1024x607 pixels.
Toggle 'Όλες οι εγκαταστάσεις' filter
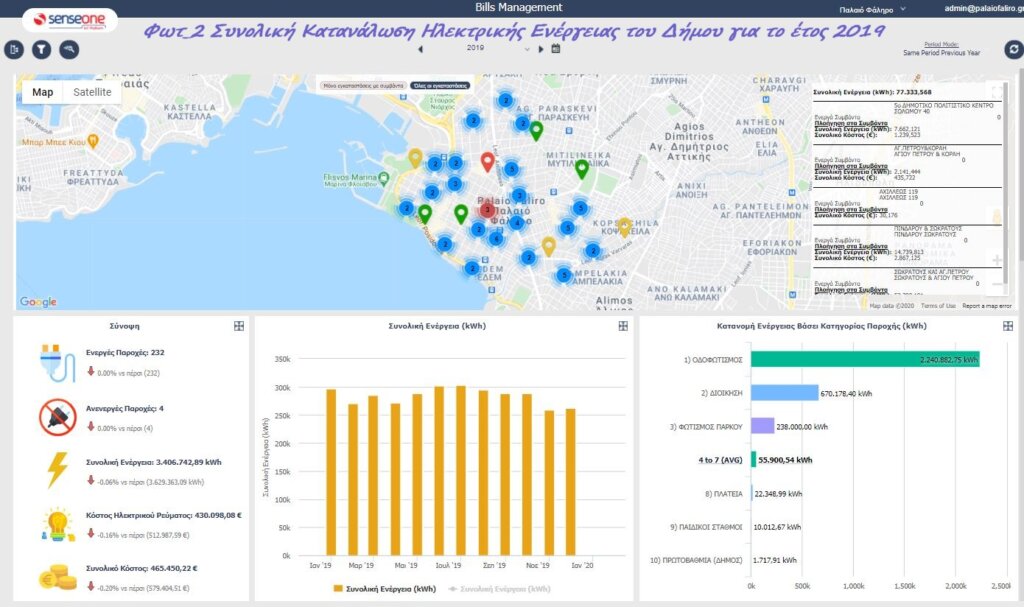[441, 86]
